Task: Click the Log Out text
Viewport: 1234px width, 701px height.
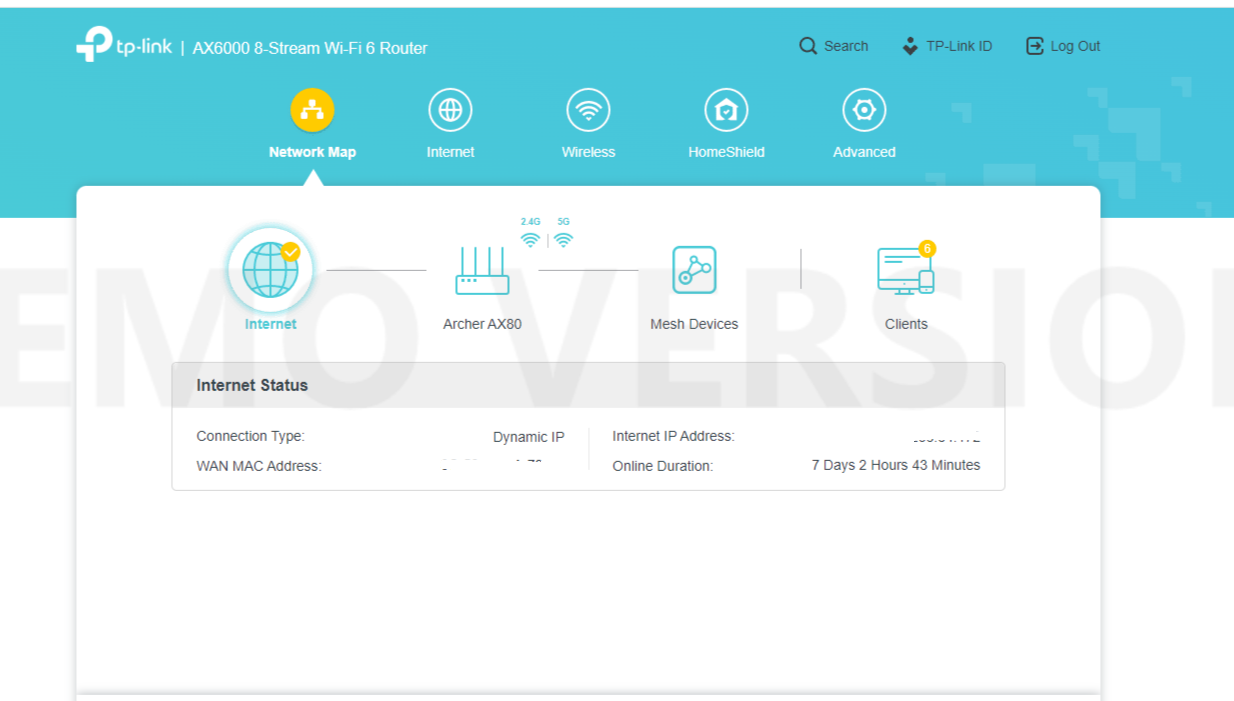Action: coord(1075,46)
